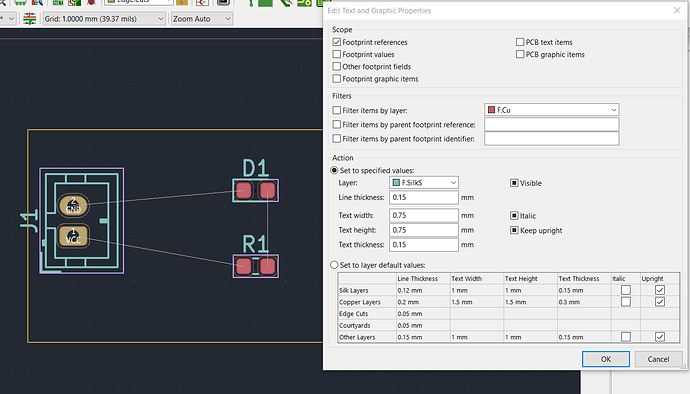Click OK to apply text properties
690x394 pixels.
coord(606,359)
